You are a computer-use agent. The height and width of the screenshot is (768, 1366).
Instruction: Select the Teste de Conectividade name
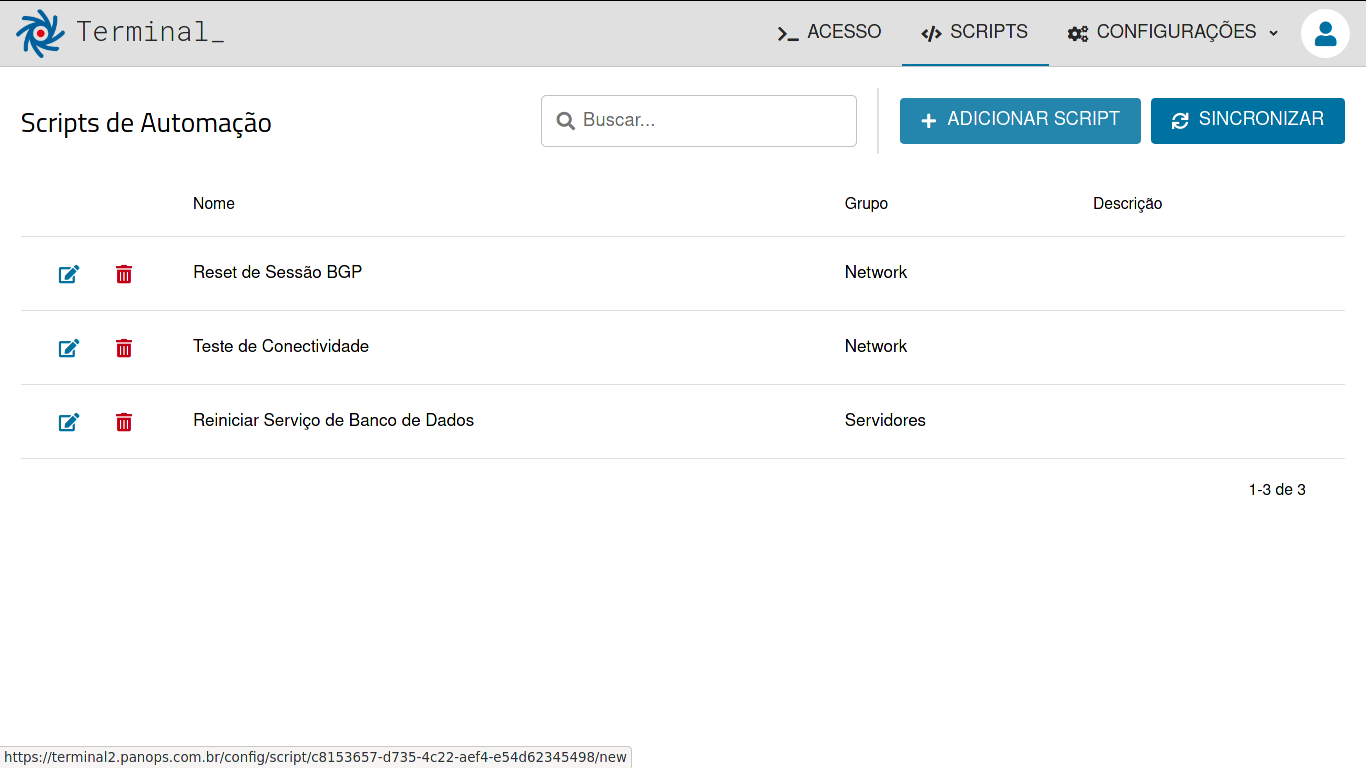pos(281,346)
